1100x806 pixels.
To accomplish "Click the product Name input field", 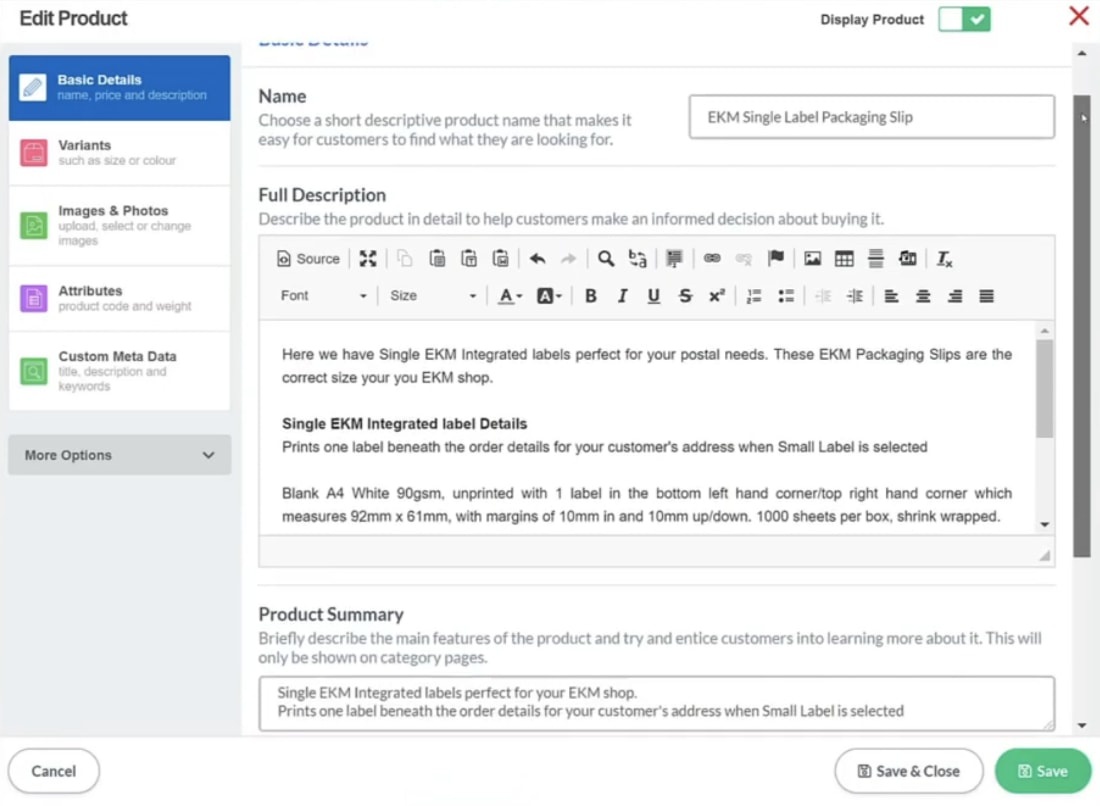I will [x=871, y=117].
